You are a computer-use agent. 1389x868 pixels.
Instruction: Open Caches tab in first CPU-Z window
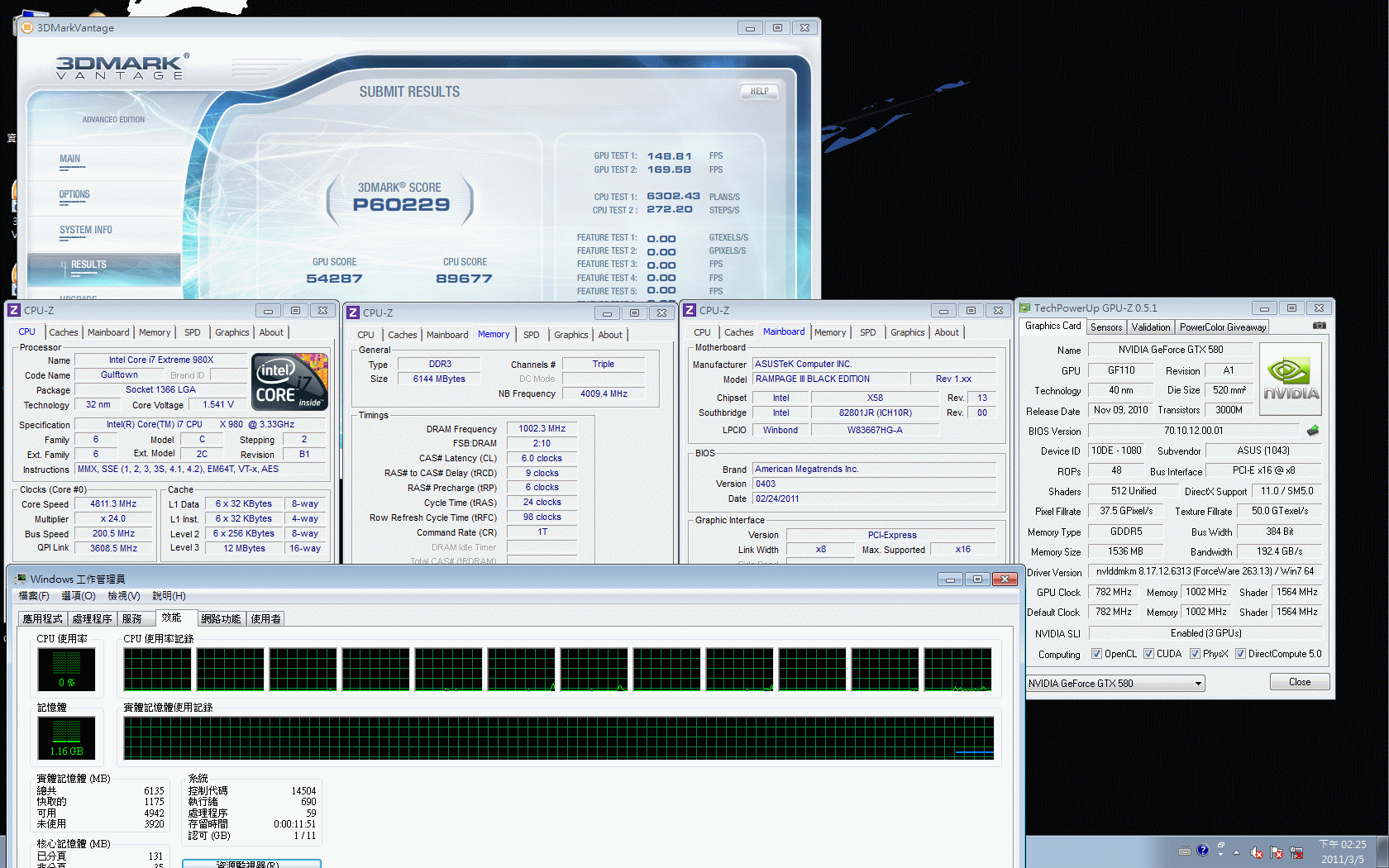(63, 332)
